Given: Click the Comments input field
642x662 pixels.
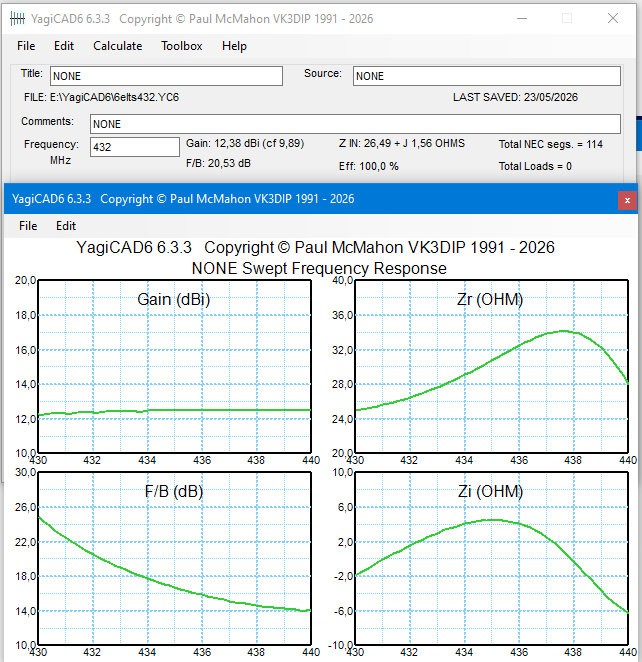Looking at the screenshot, I should tap(355, 124).
